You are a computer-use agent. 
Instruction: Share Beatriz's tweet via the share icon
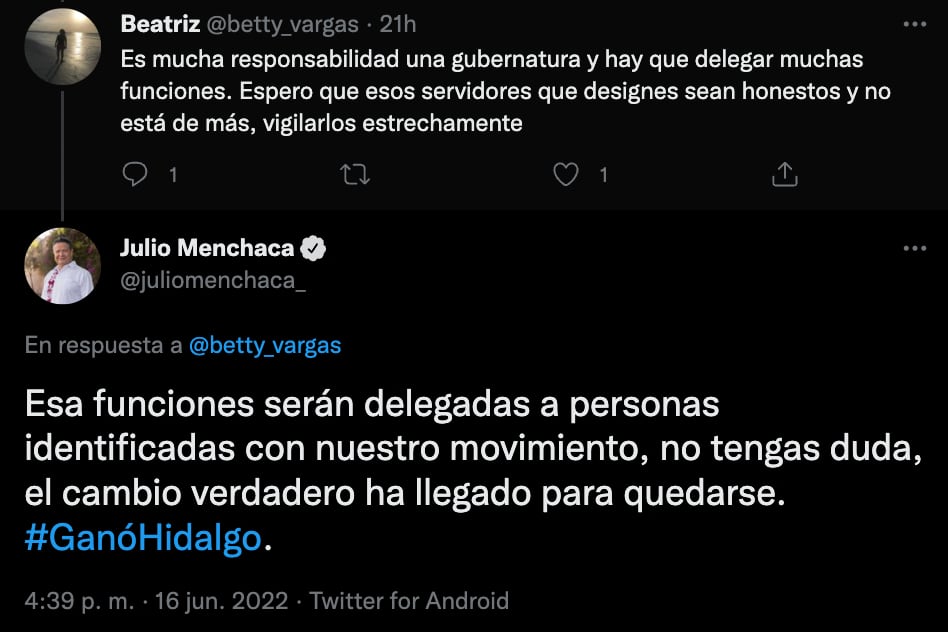pyautogui.click(x=786, y=174)
